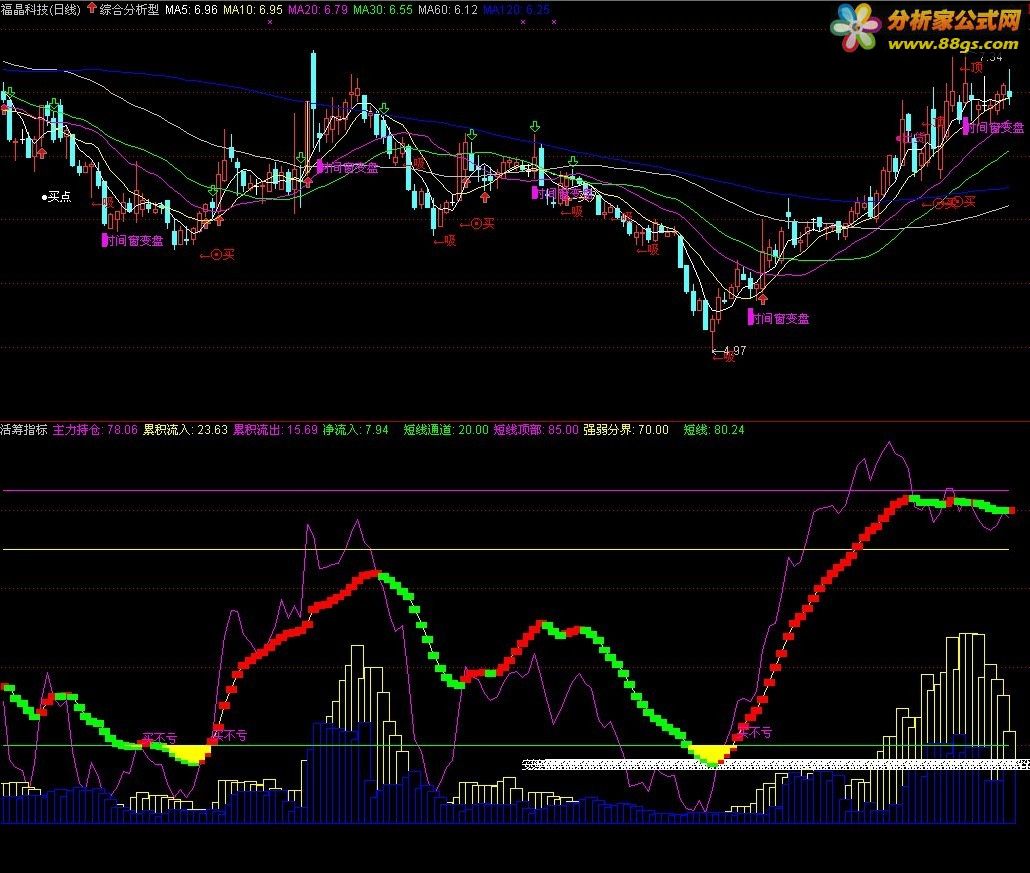Click the 买点 marker label

coord(56,196)
